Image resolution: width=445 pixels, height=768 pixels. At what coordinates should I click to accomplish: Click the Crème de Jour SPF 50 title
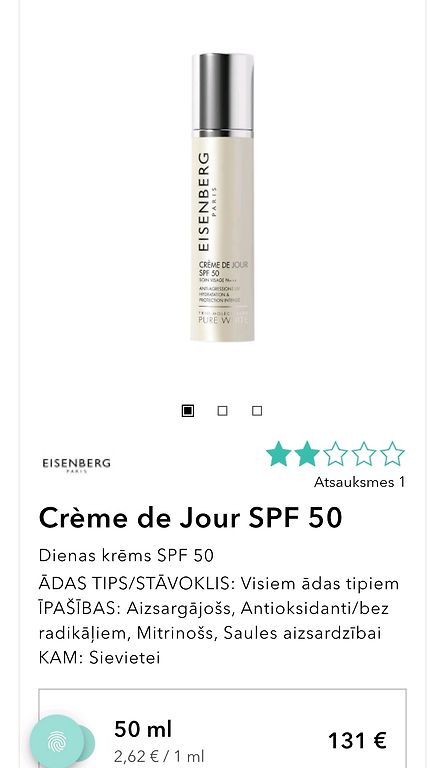coord(190,518)
